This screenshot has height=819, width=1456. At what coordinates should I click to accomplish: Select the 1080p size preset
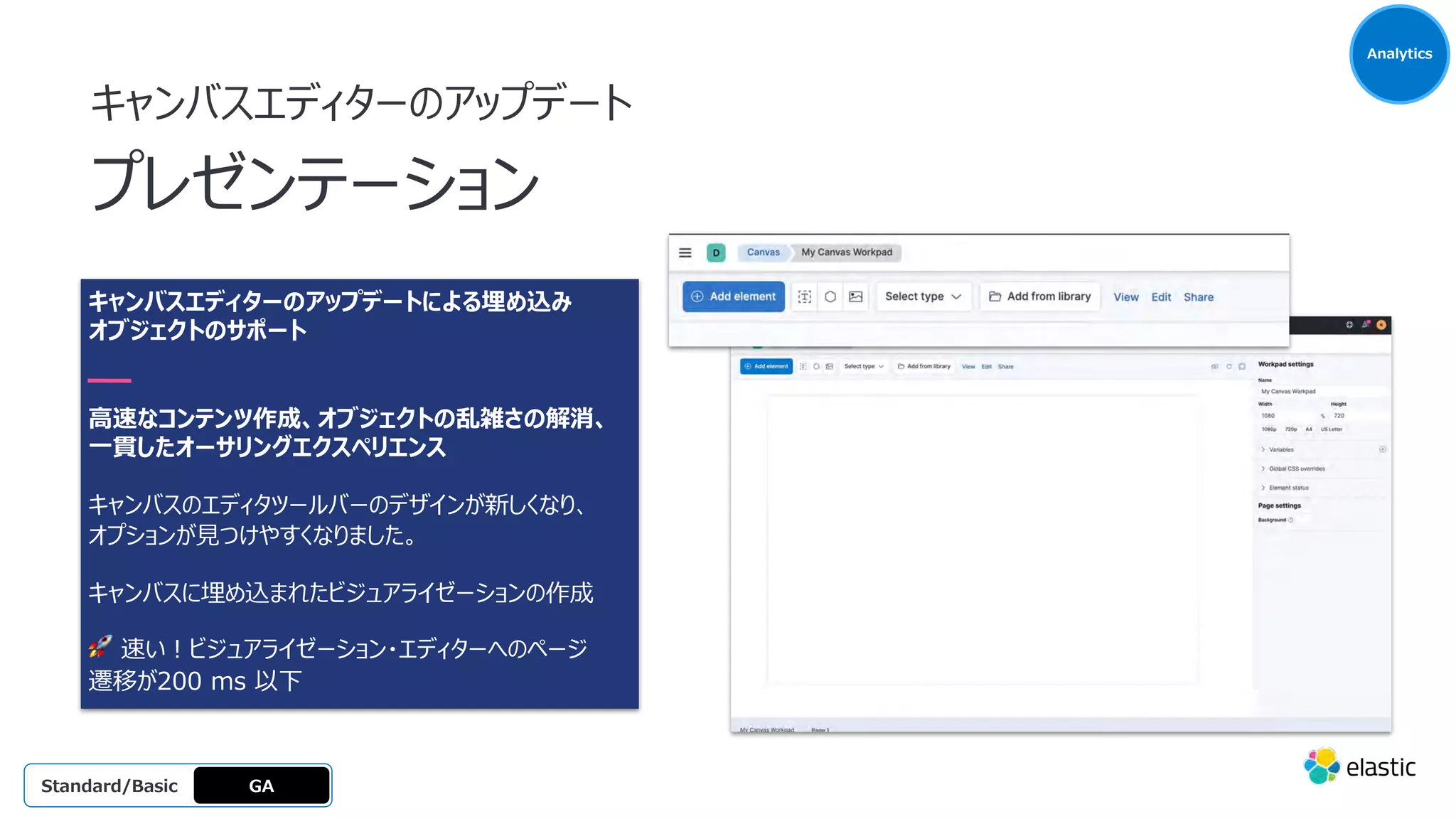(1269, 429)
